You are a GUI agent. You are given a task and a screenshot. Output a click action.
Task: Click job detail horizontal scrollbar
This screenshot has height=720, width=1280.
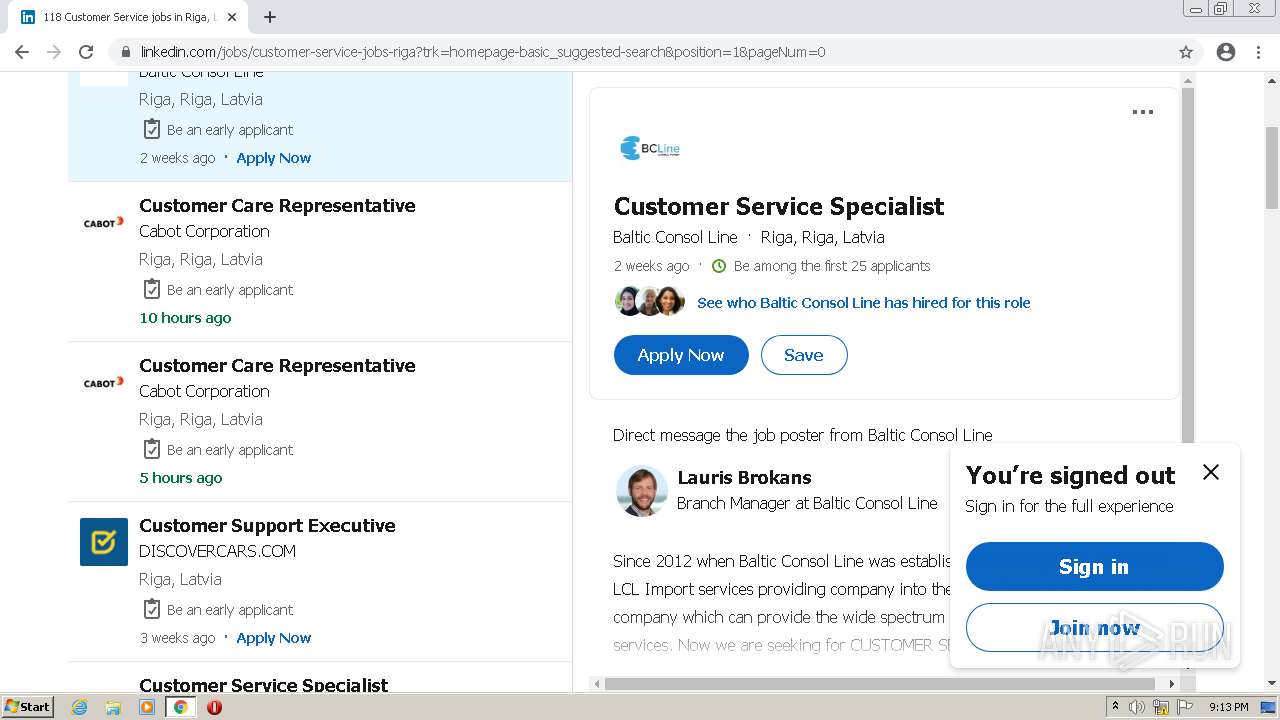tap(880, 684)
